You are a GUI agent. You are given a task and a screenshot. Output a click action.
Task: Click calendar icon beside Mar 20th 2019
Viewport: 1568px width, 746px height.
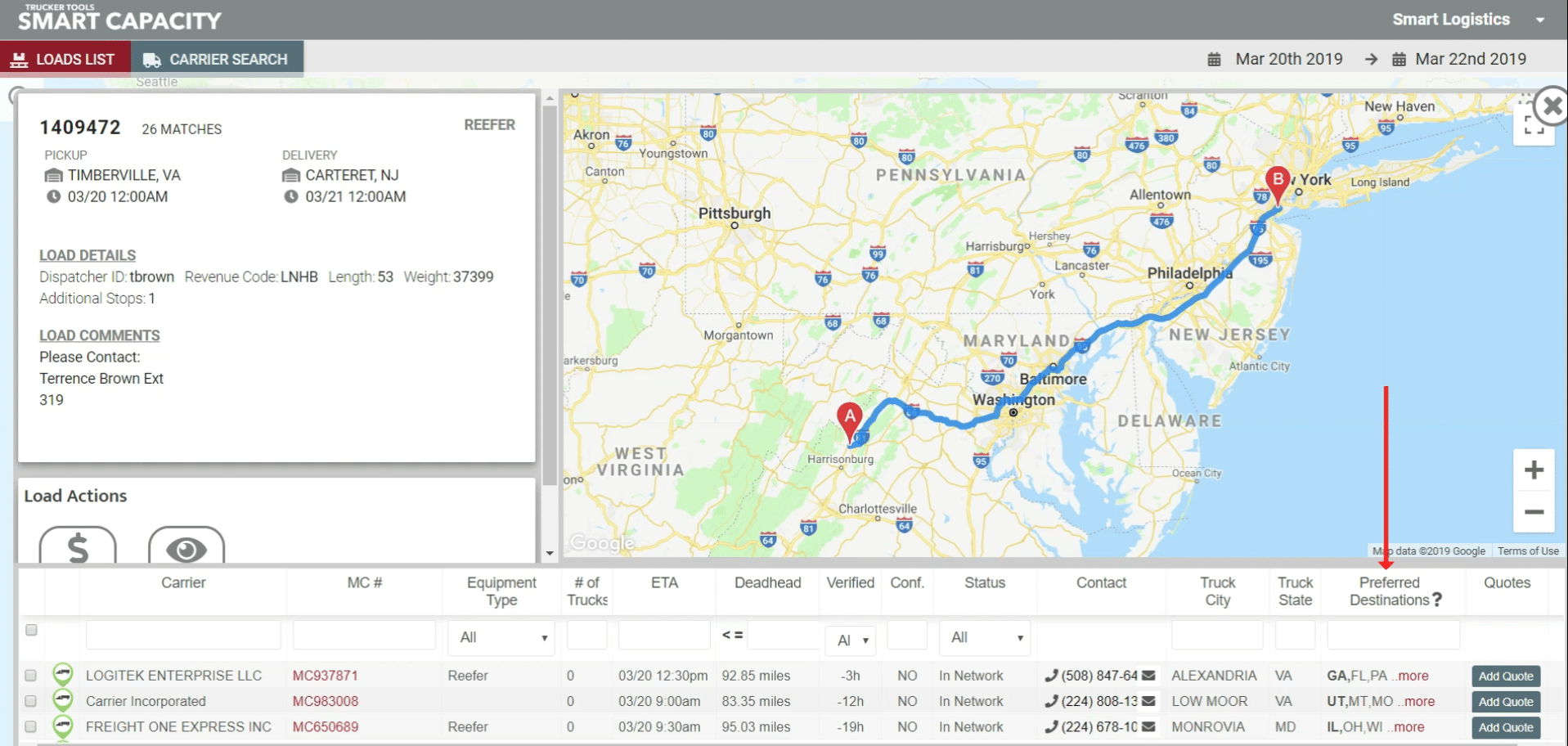point(1215,60)
